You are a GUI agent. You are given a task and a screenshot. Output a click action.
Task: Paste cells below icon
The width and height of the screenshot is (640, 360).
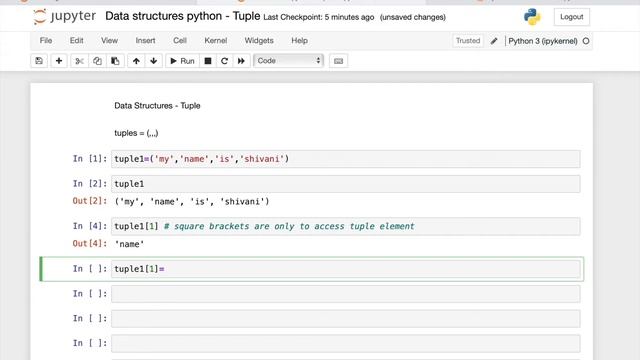(115, 61)
